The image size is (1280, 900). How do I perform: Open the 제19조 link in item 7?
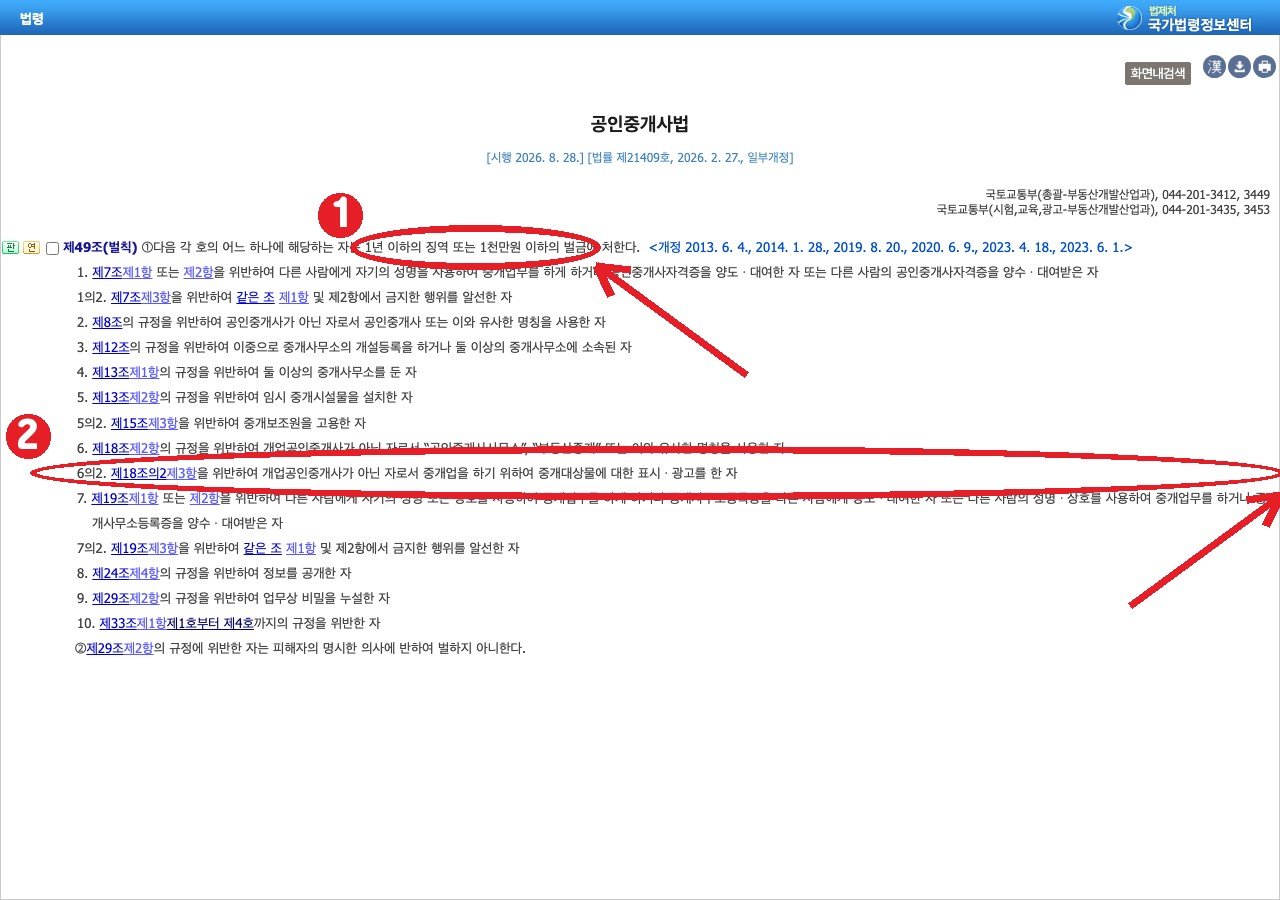[x=111, y=498]
